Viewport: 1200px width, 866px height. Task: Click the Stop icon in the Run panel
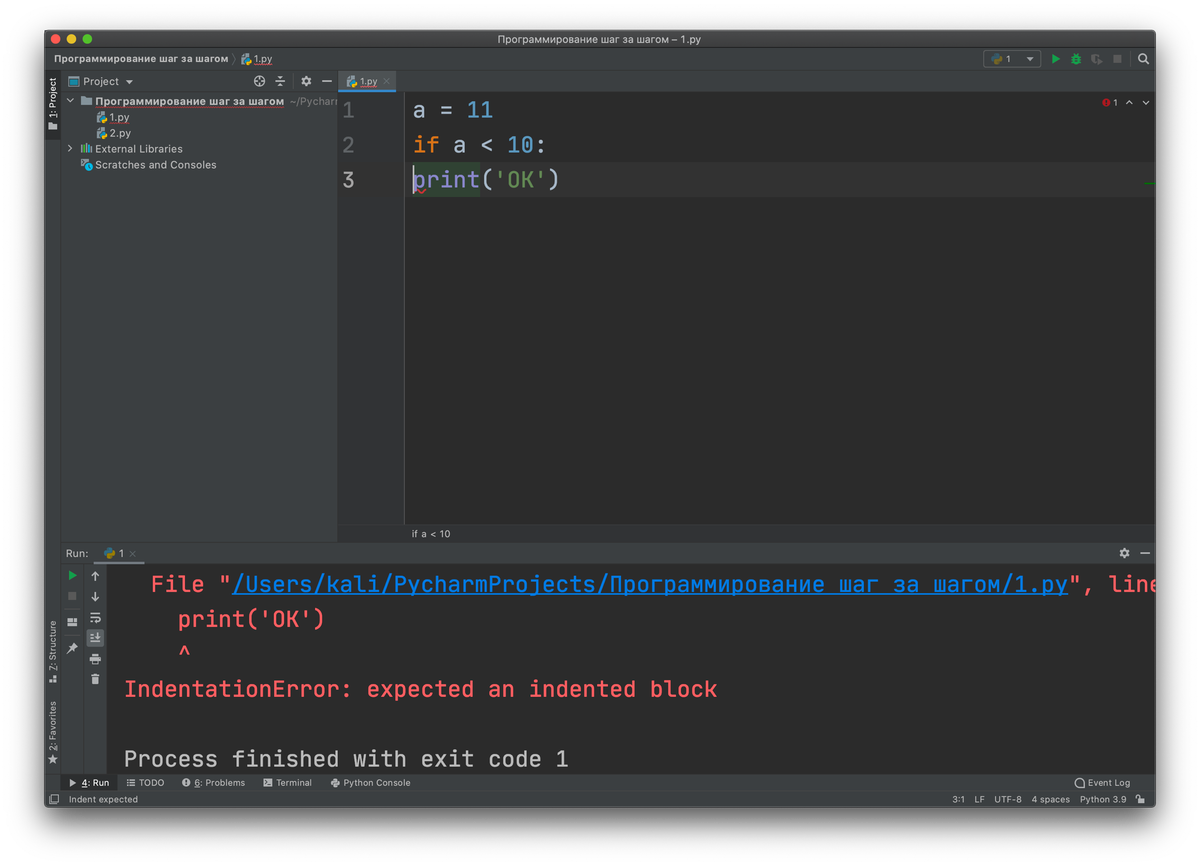[72, 596]
